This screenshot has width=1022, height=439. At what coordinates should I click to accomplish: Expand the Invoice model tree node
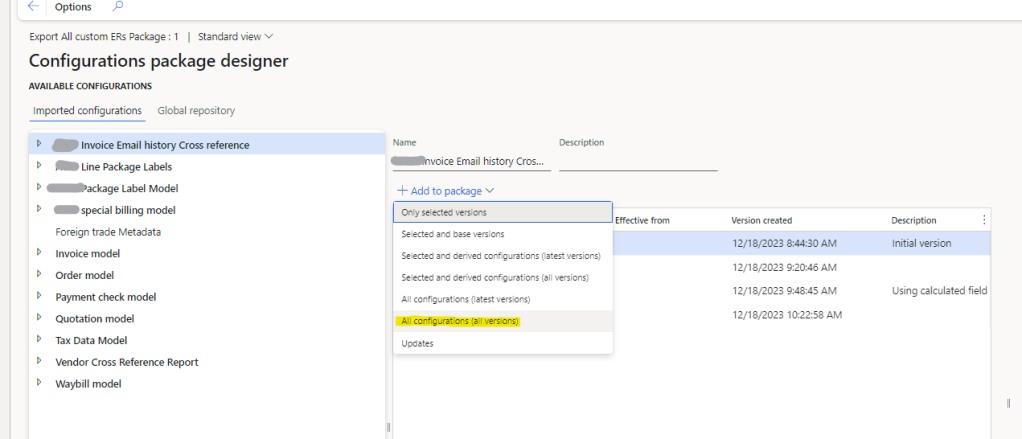click(x=39, y=253)
